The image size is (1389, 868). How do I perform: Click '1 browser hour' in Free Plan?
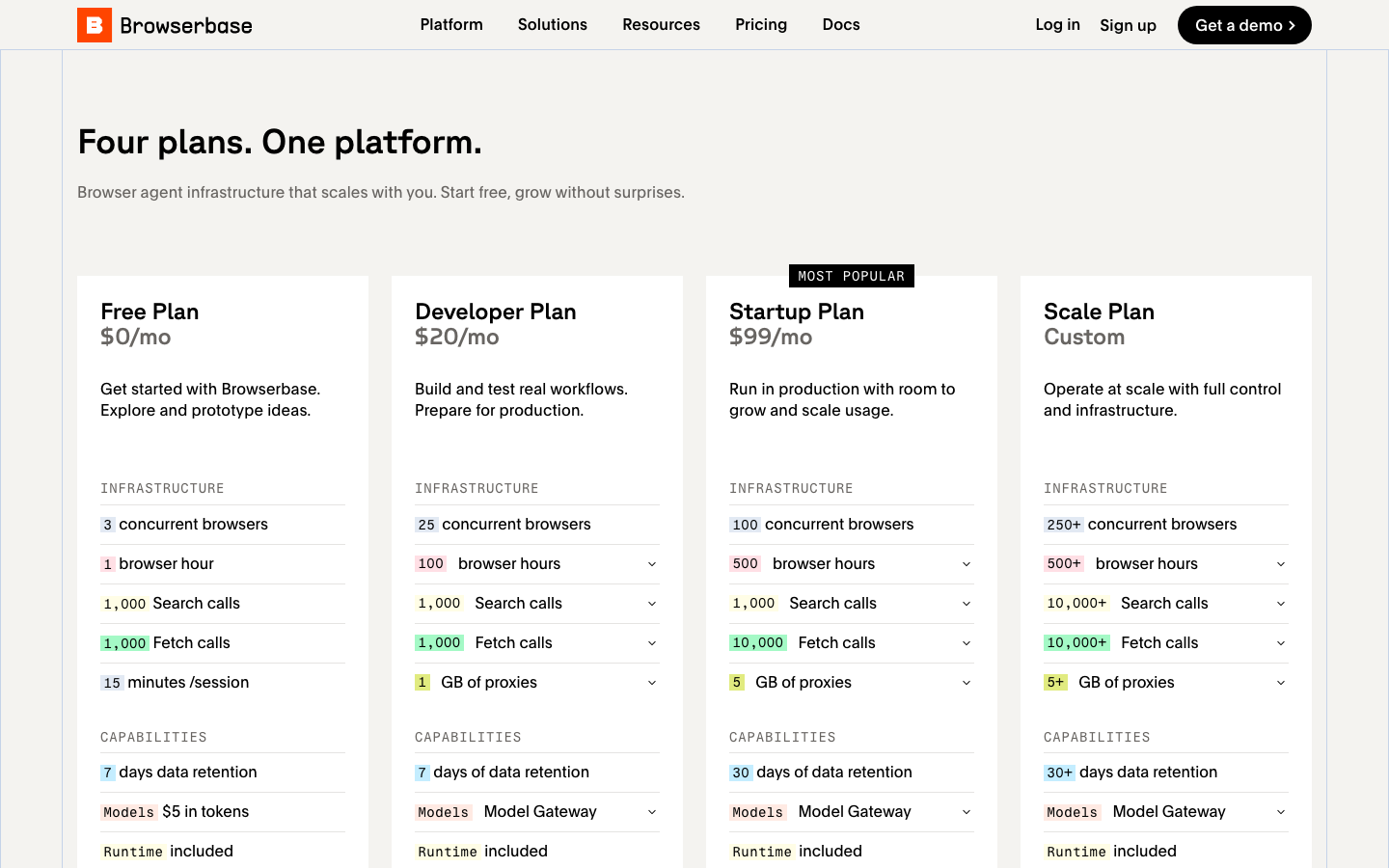click(x=157, y=564)
